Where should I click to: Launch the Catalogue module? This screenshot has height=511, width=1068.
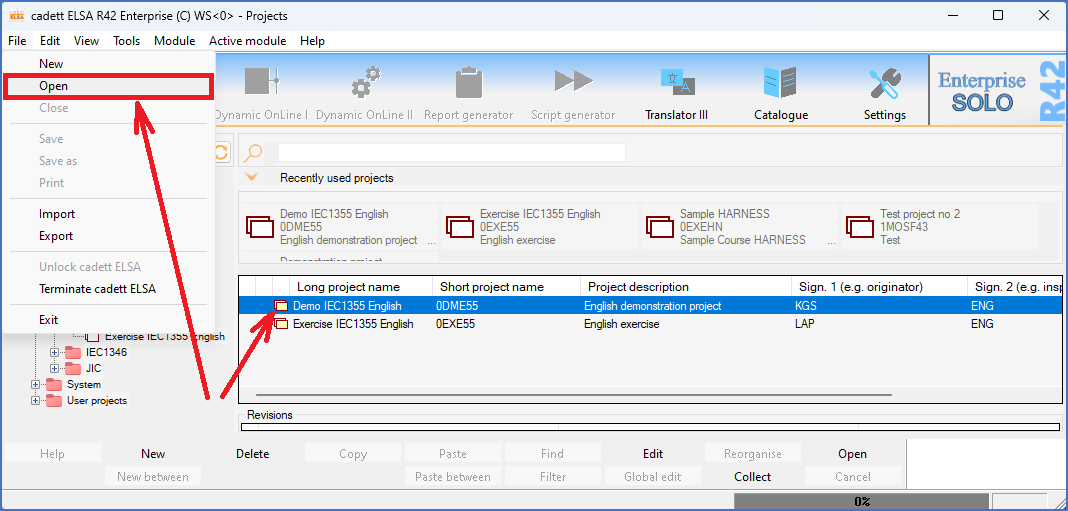(x=780, y=93)
